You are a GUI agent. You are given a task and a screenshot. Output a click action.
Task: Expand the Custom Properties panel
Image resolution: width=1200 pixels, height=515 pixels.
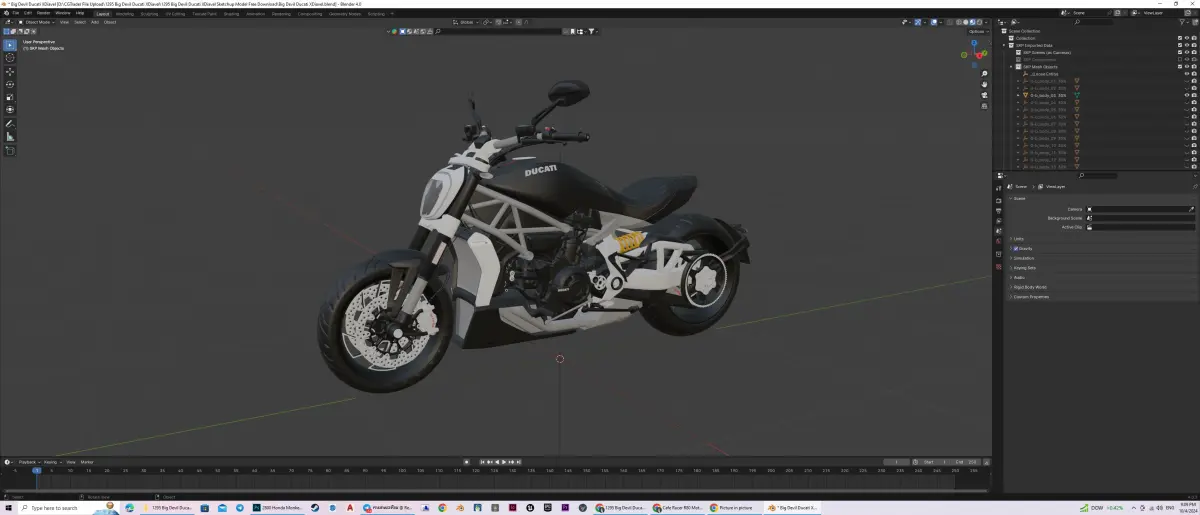coord(1030,297)
